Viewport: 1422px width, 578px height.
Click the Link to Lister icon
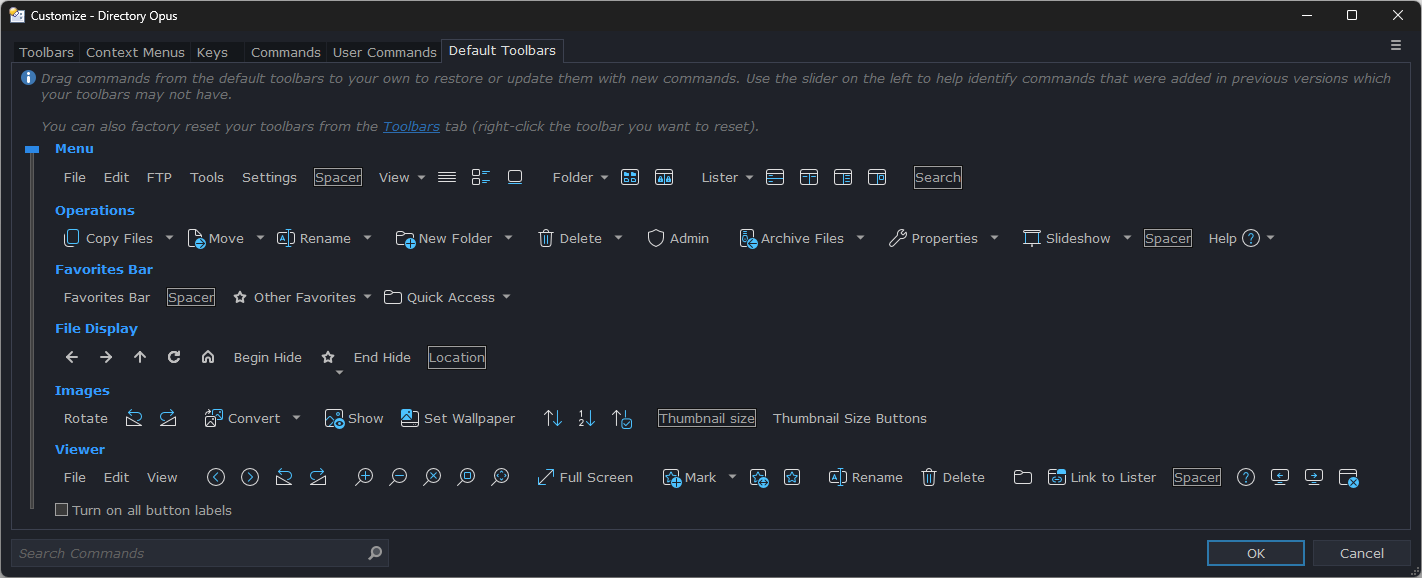pyautogui.click(x=1056, y=477)
